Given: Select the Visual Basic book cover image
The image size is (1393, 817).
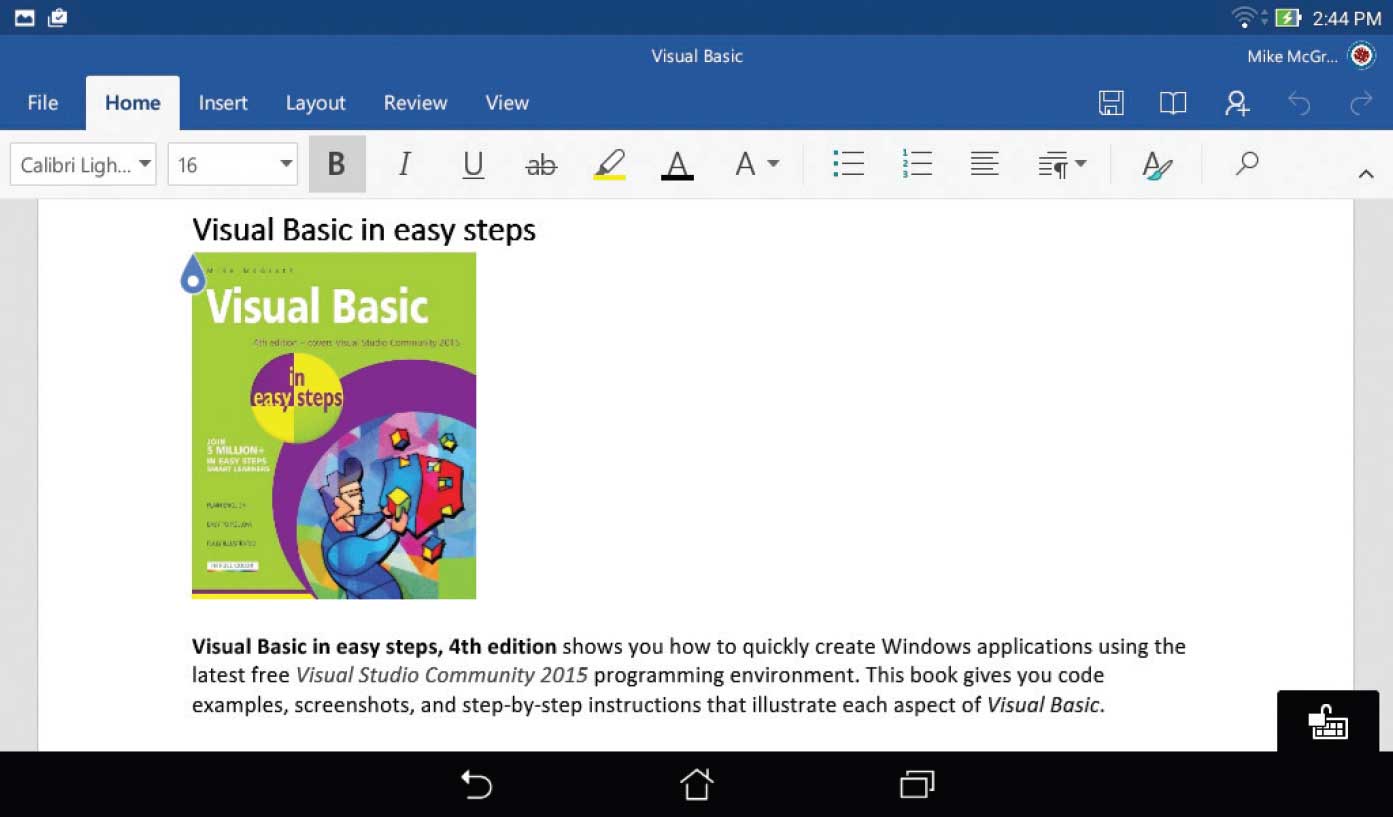Looking at the screenshot, I should click(334, 426).
